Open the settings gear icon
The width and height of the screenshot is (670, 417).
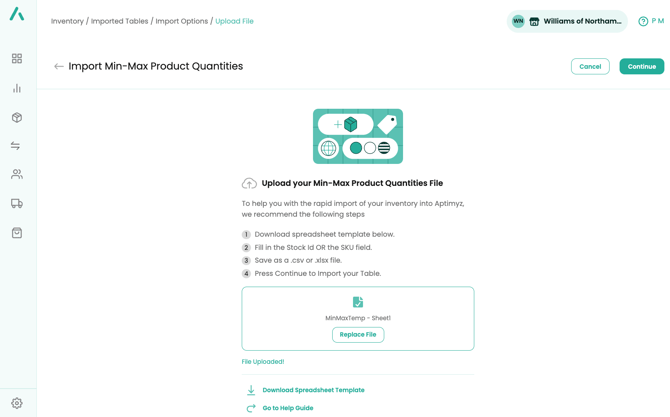click(x=17, y=403)
